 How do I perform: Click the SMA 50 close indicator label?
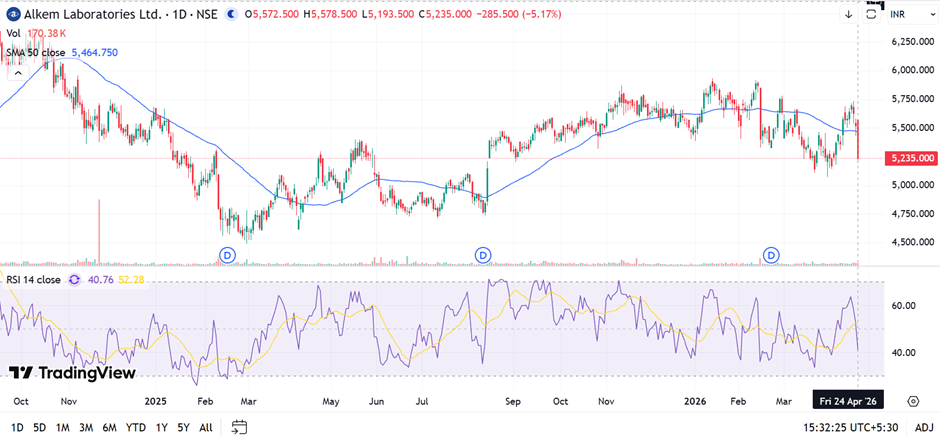click(x=36, y=51)
